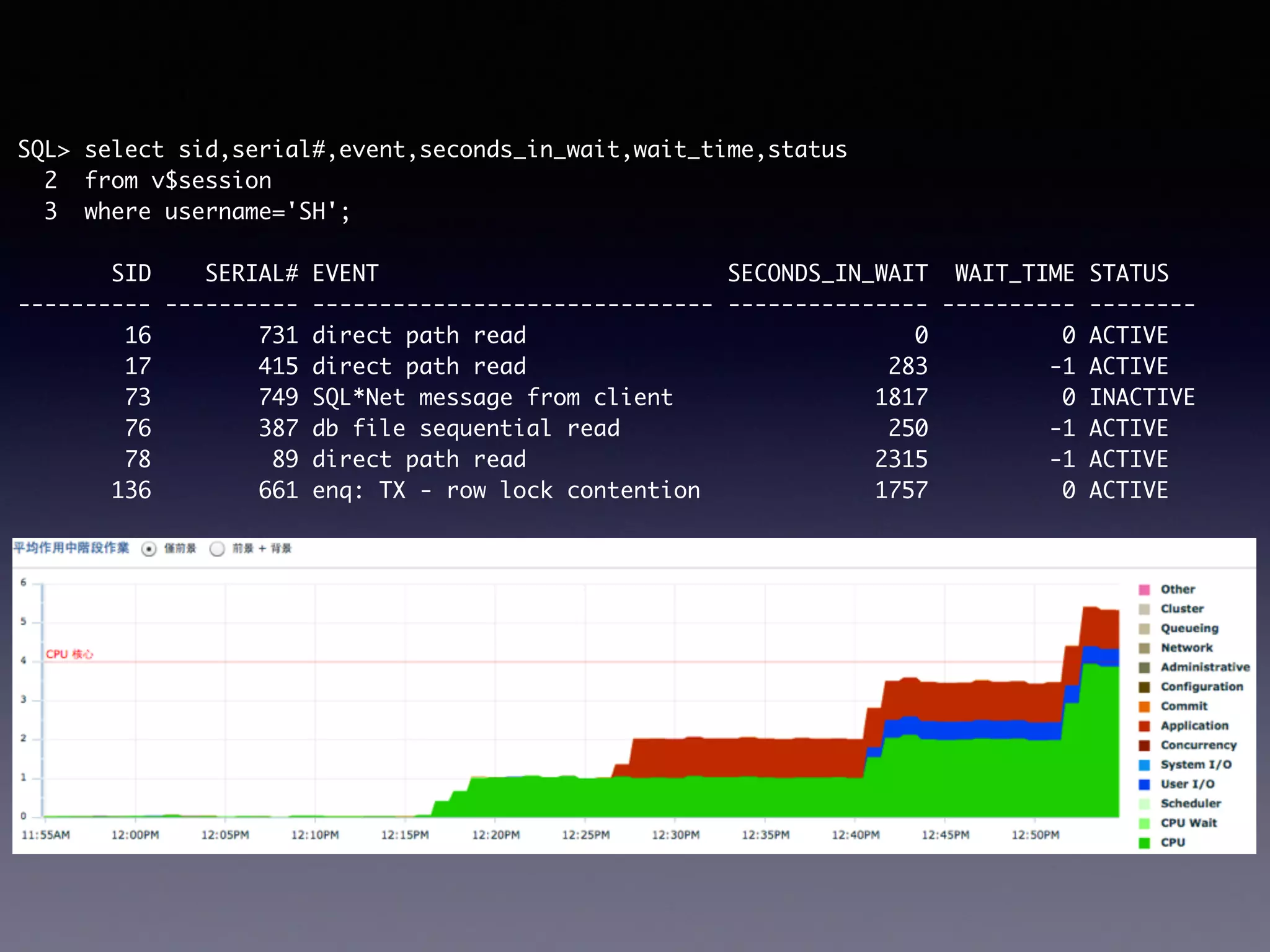The height and width of the screenshot is (952, 1270).
Task: Click the 12:10PM time axis label
Action: 315,835
